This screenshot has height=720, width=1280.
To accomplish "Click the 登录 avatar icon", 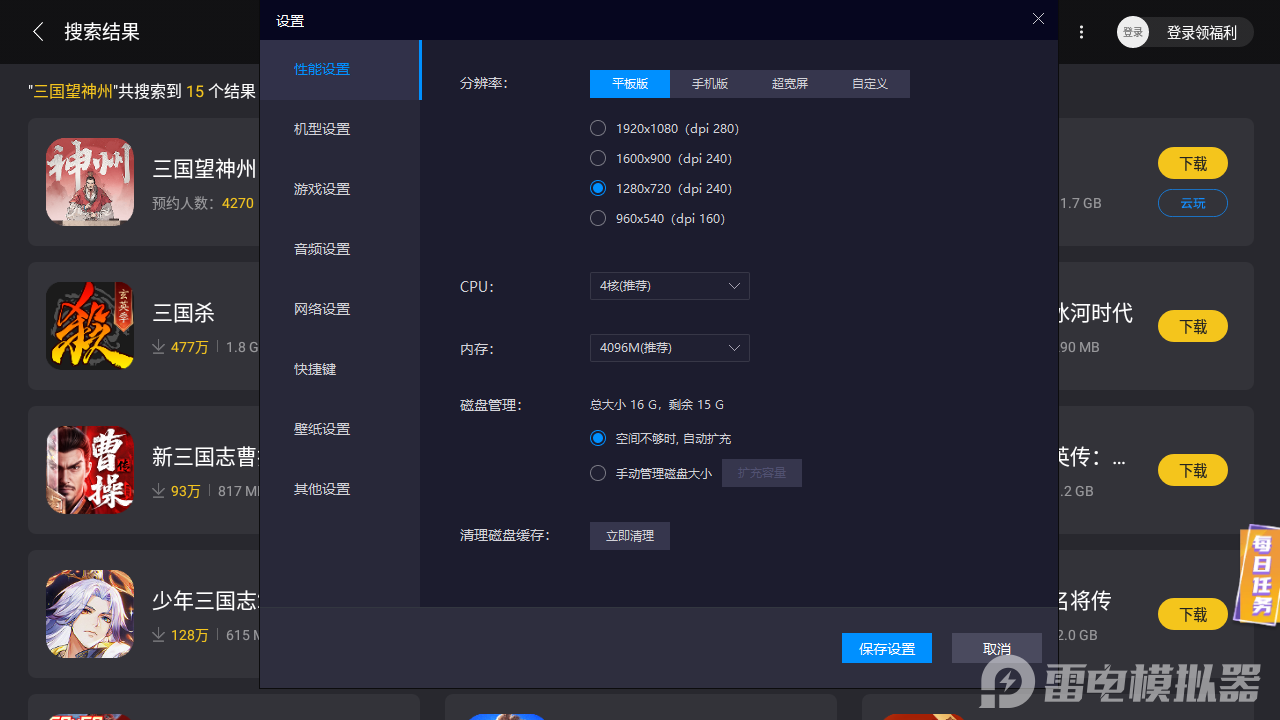I will pyautogui.click(x=1133, y=31).
